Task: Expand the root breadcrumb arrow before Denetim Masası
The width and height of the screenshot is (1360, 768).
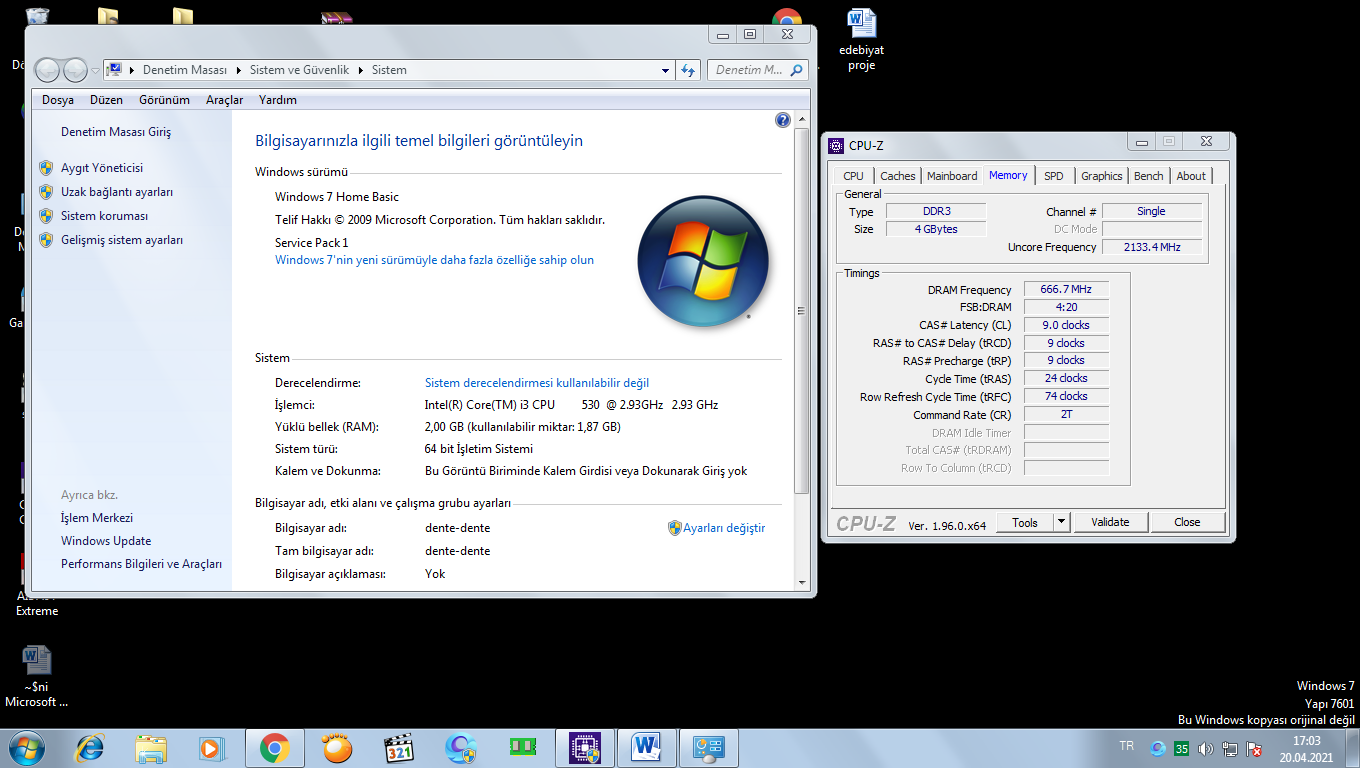Action: 132,70
